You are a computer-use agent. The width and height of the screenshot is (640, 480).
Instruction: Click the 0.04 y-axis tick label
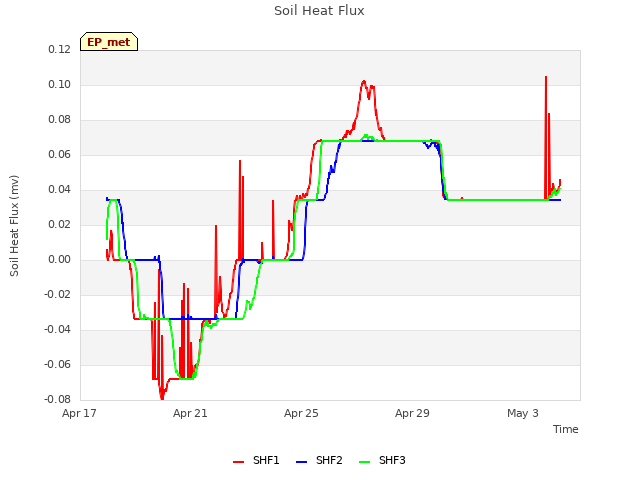point(60,190)
